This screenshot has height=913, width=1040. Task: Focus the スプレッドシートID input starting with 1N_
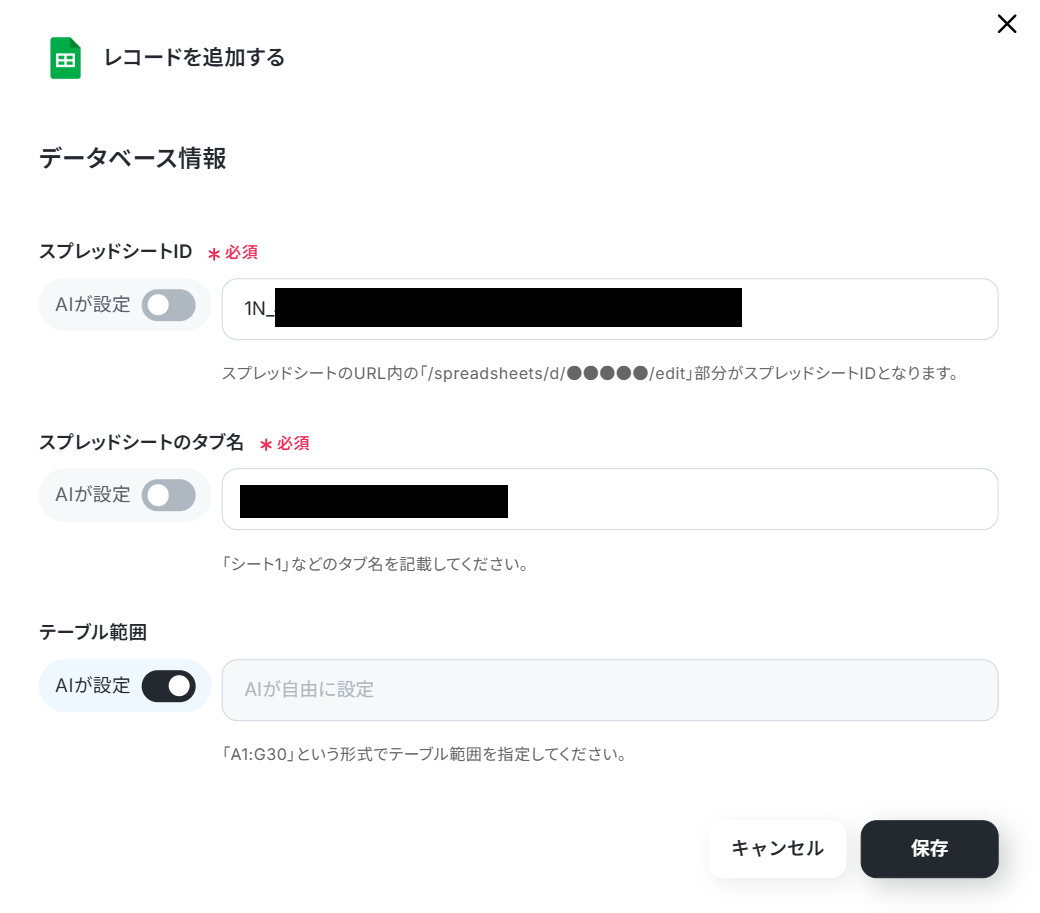610,309
